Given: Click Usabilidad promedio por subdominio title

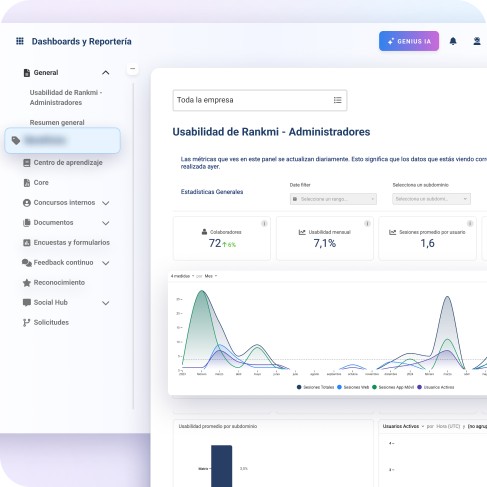Looking at the screenshot, I should tap(218, 426).
